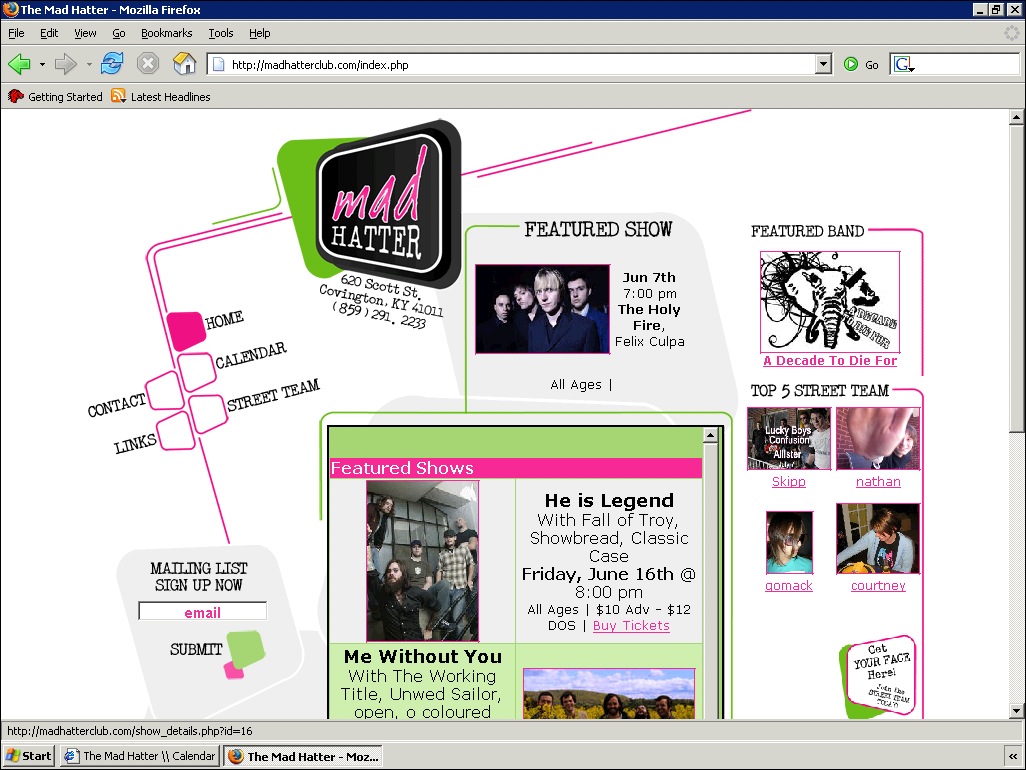Open The Holy Fire featured show photo

click(542, 309)
